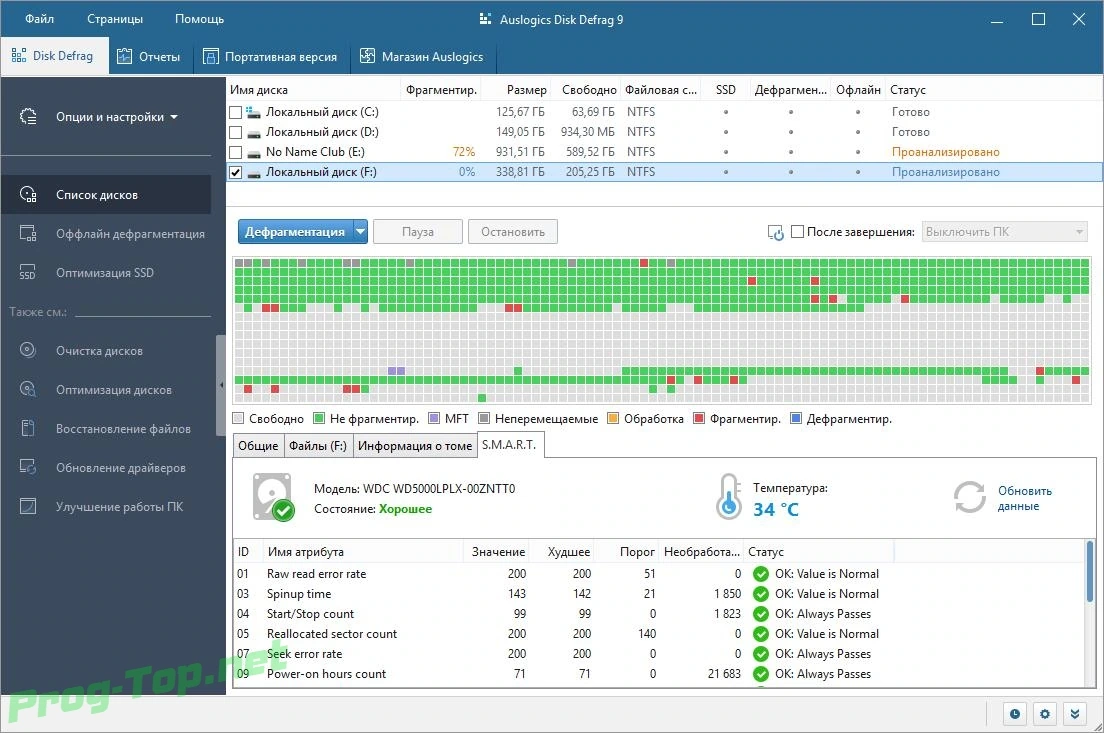Viewport: 1104px width, 733px height.
Task: Click the Опции и настройки gear icon
Action: click(28, 117)
